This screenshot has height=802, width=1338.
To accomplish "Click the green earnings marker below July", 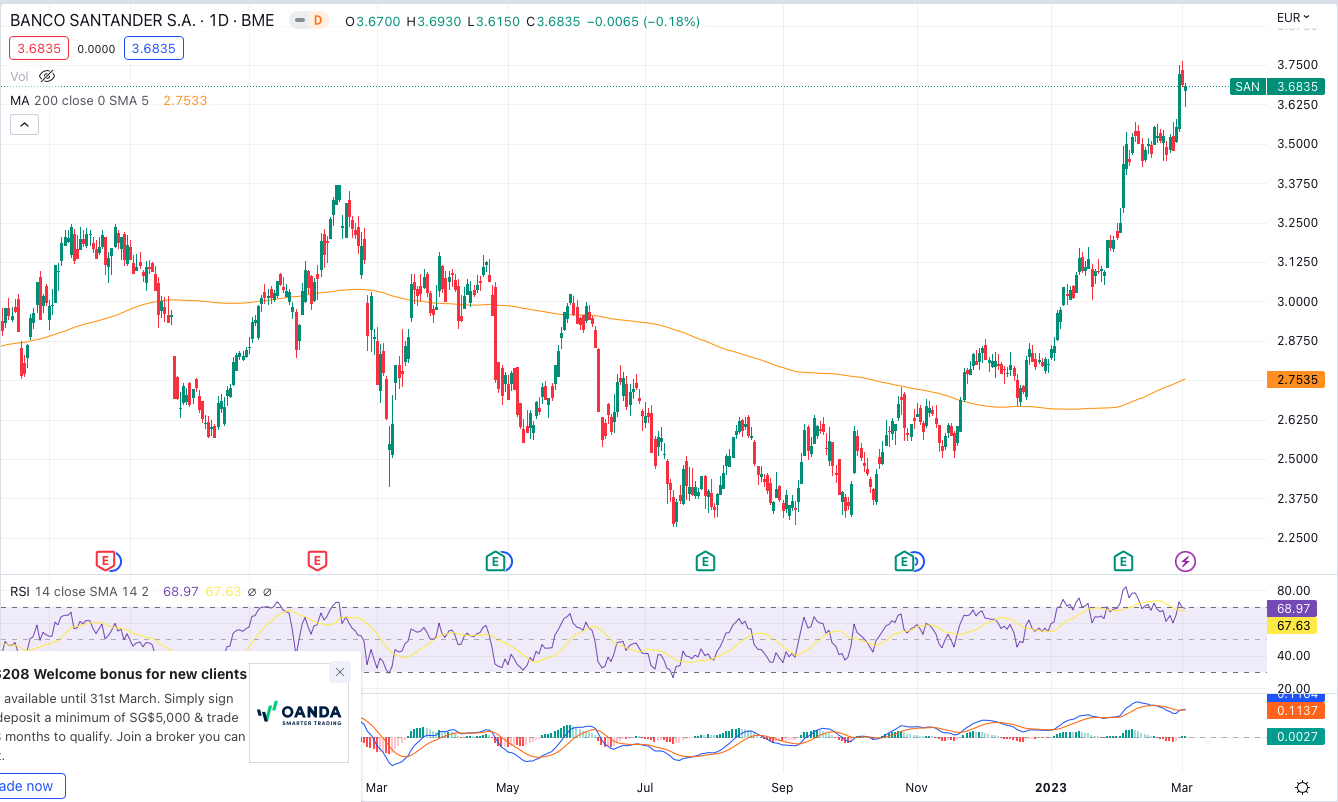I will tap(705, 561).
